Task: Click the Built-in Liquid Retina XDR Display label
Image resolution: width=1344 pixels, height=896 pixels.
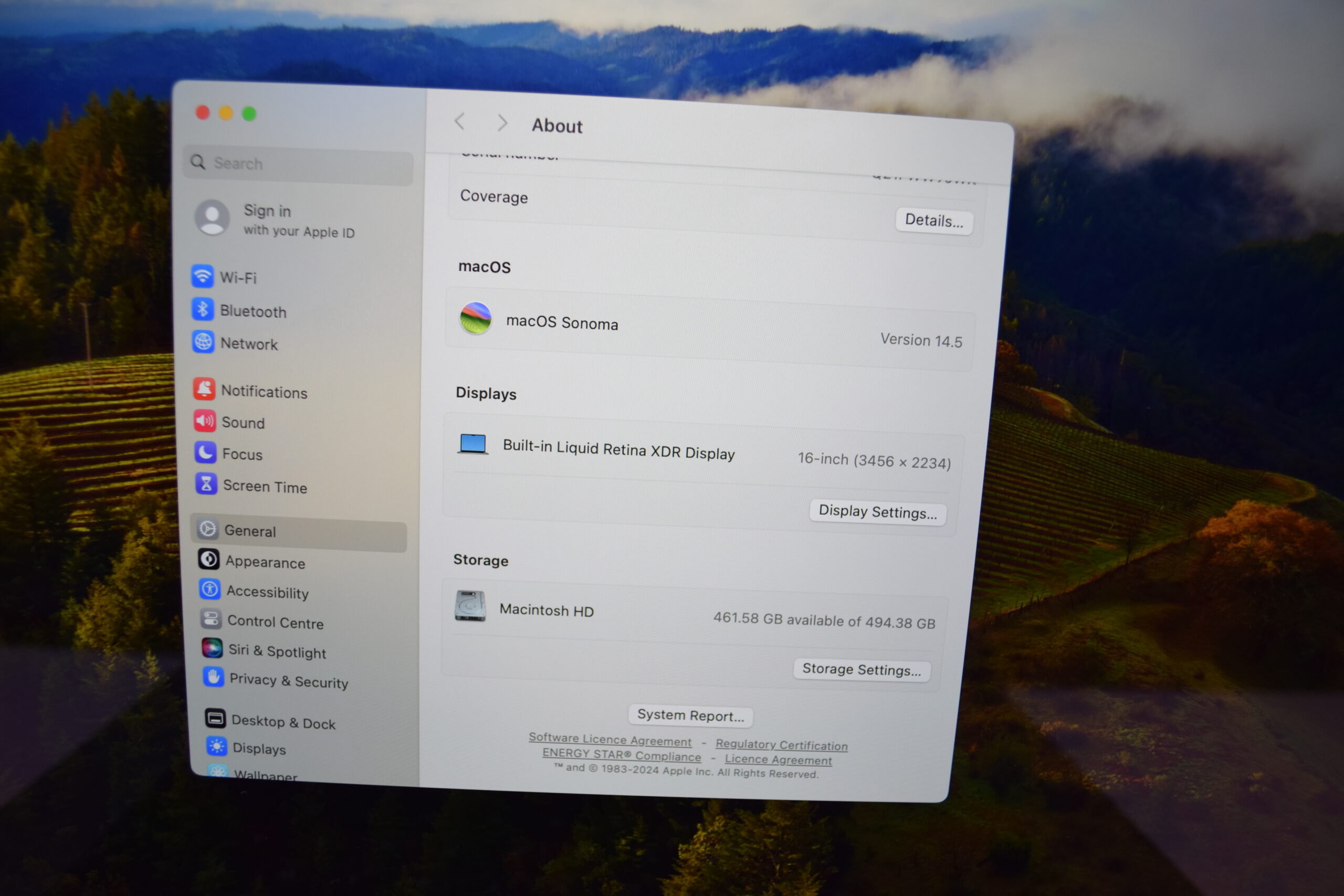Action: click(619, 449)
